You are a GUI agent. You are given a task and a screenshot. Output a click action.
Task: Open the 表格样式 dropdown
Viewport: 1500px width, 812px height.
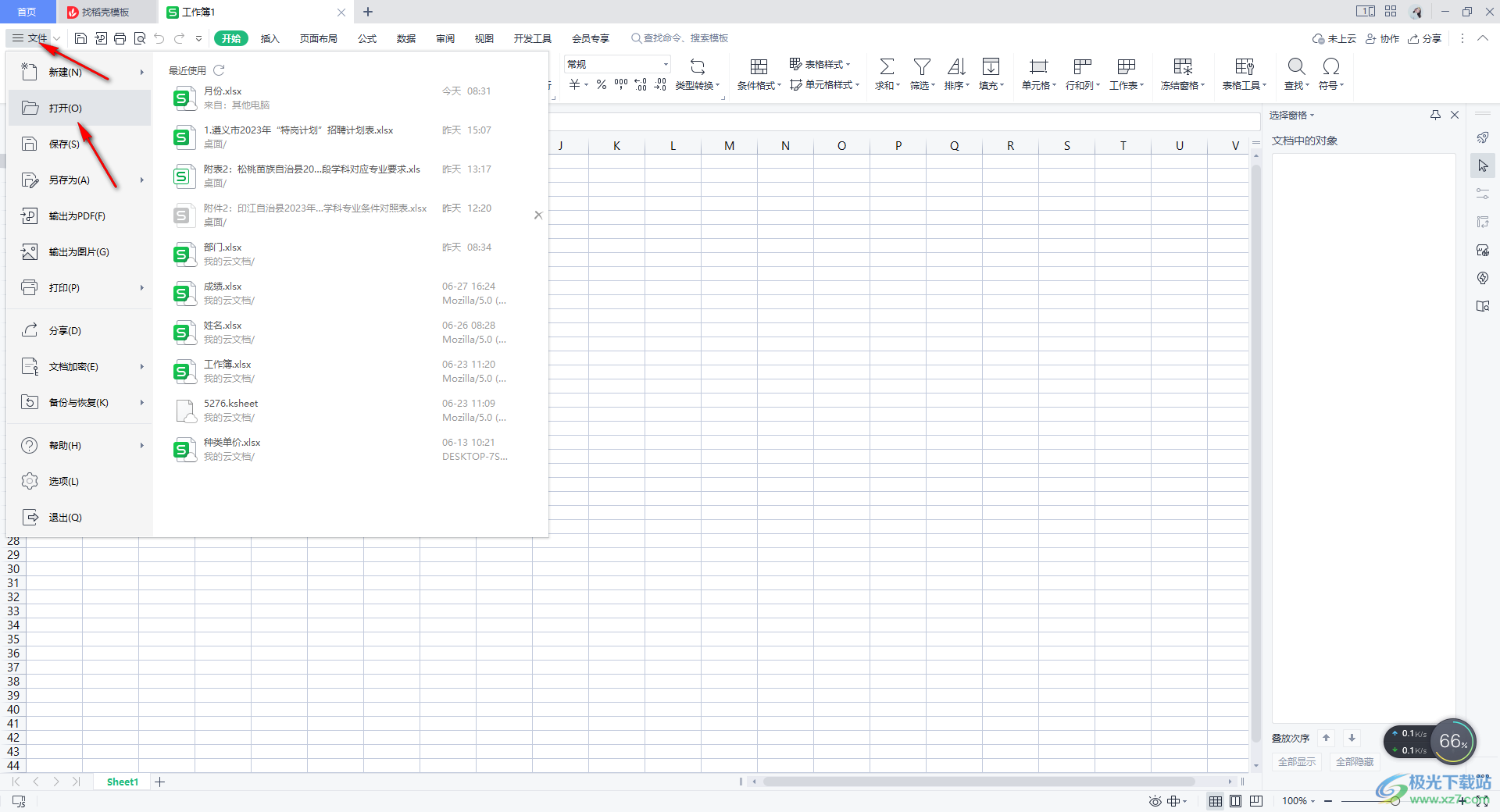[820, 64]
